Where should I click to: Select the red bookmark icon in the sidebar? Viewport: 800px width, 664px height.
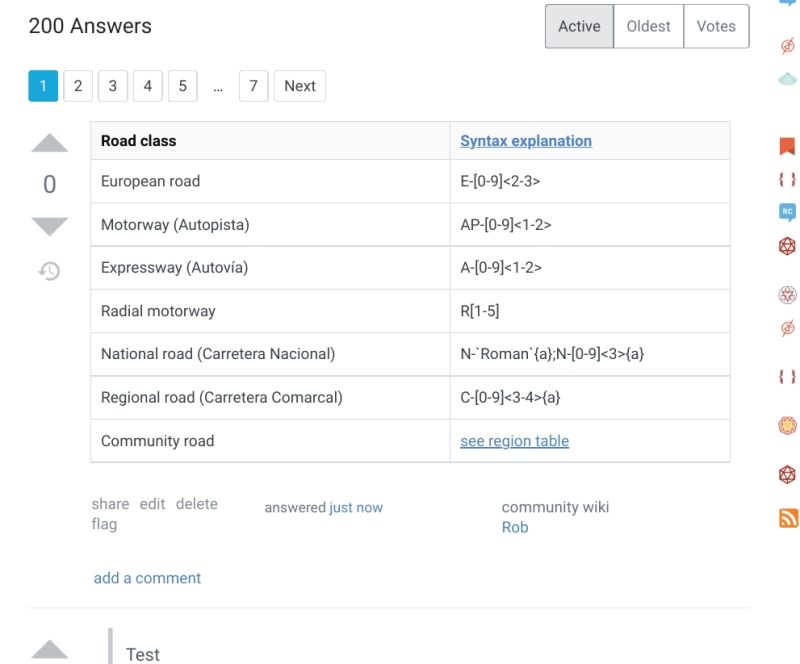pyautogui.click(x=787, y=146)
